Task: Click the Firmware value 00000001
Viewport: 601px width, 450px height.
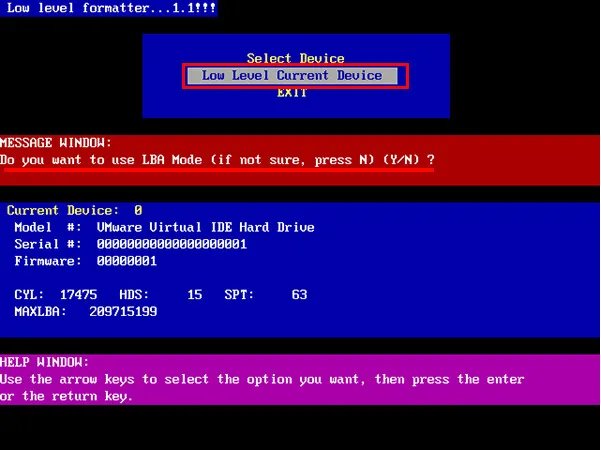Action: (126, 261)
